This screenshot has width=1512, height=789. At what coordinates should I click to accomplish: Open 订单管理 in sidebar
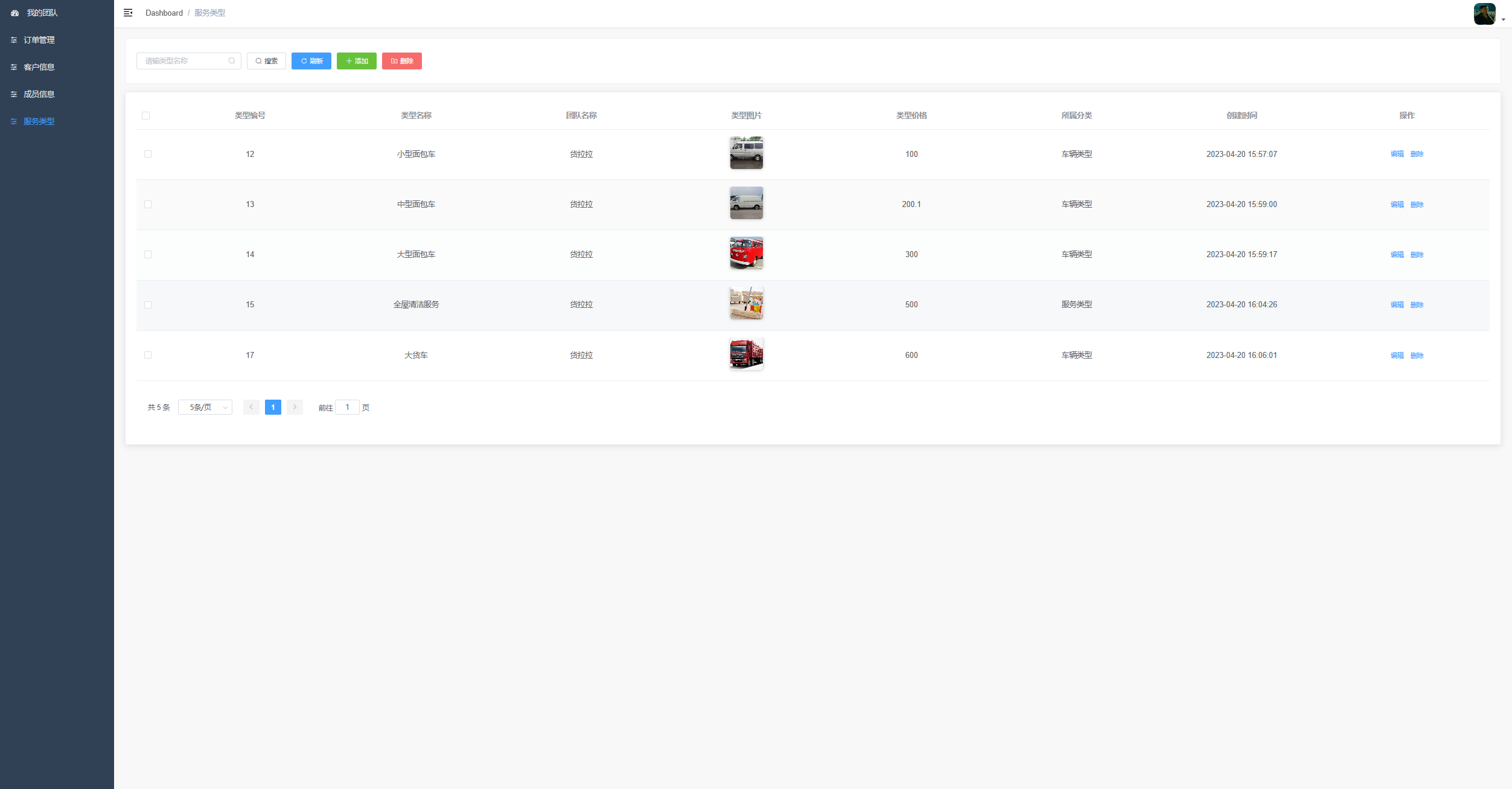point(57,40)
